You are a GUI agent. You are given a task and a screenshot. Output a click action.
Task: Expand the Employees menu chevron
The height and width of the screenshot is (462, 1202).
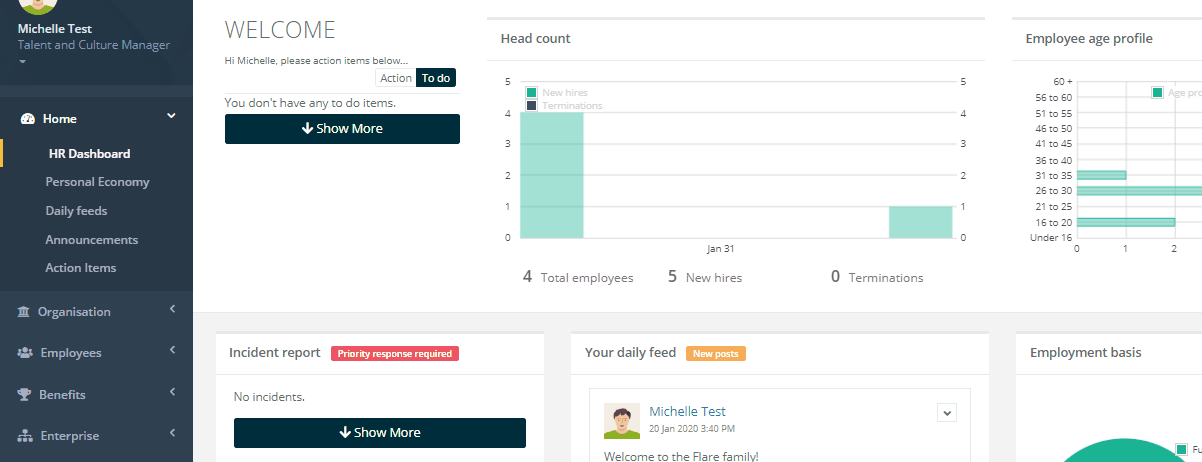[172, 350]
